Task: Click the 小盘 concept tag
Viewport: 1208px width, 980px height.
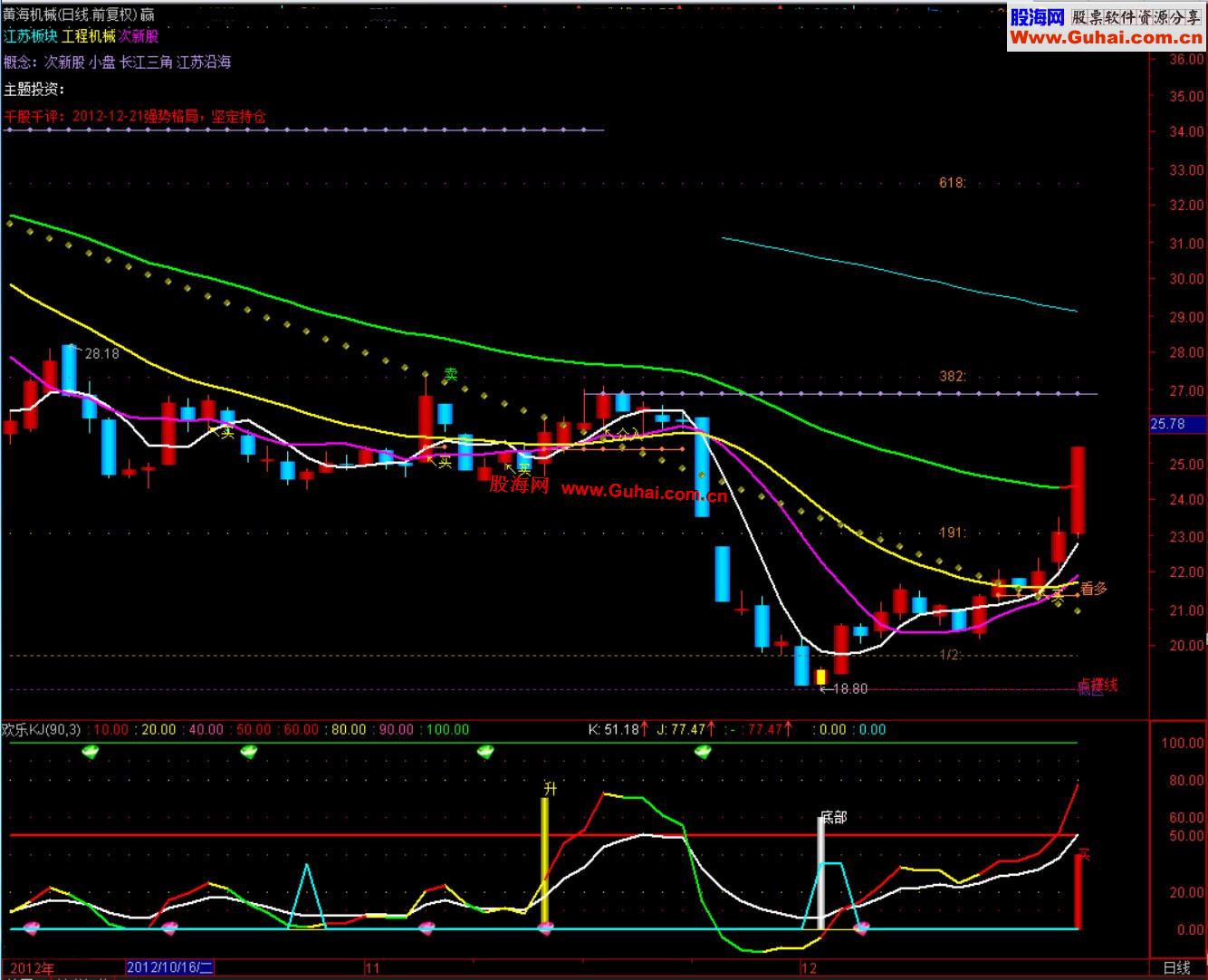Action: pyautogui.click(x=102, y=62)
